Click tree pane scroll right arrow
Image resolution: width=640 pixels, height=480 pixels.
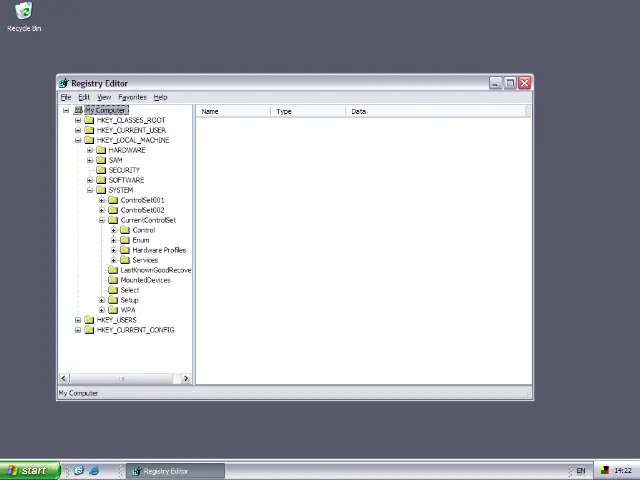[186, 378]
